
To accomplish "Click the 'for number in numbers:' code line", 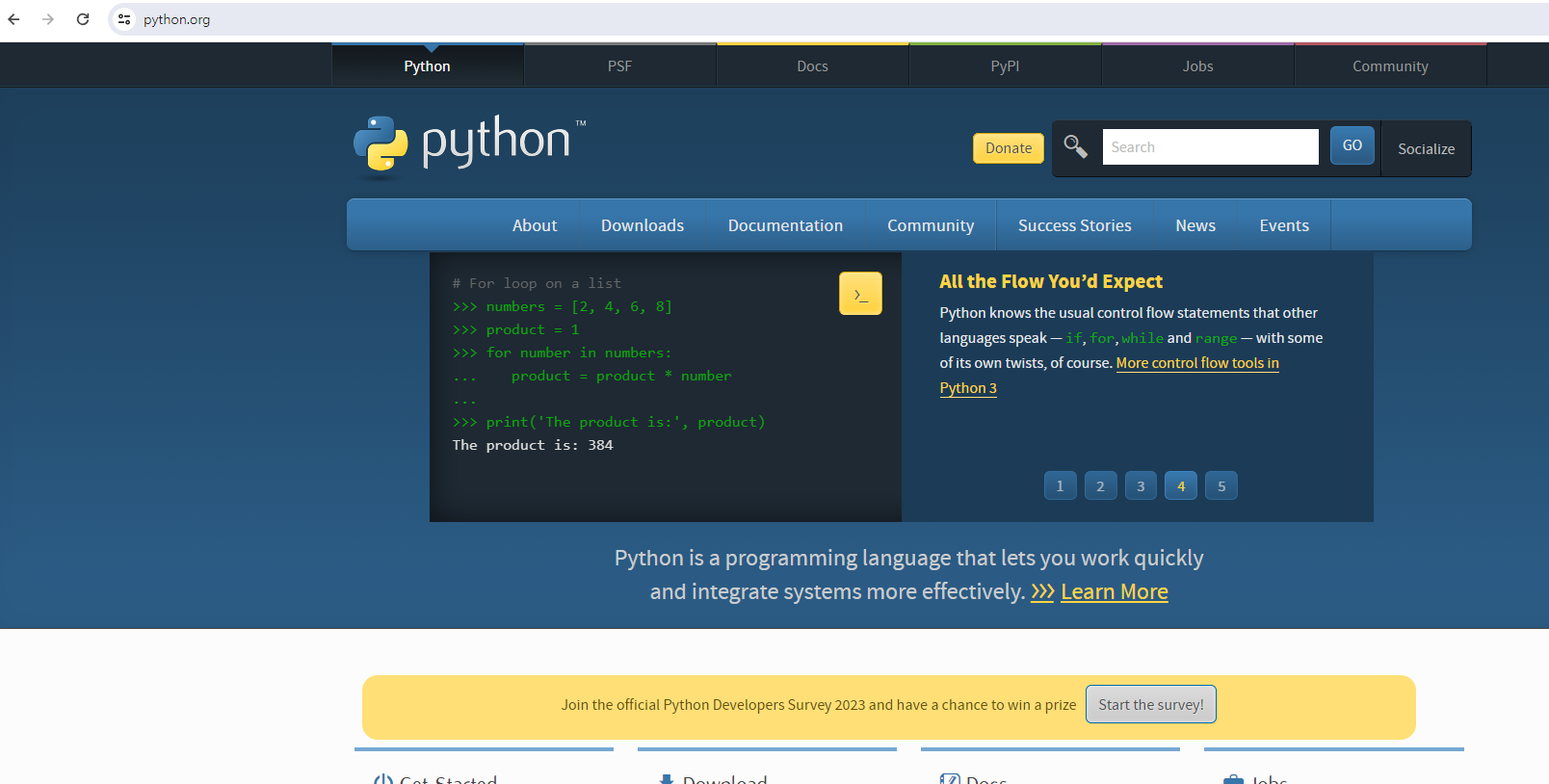I will tap(579, 353).
